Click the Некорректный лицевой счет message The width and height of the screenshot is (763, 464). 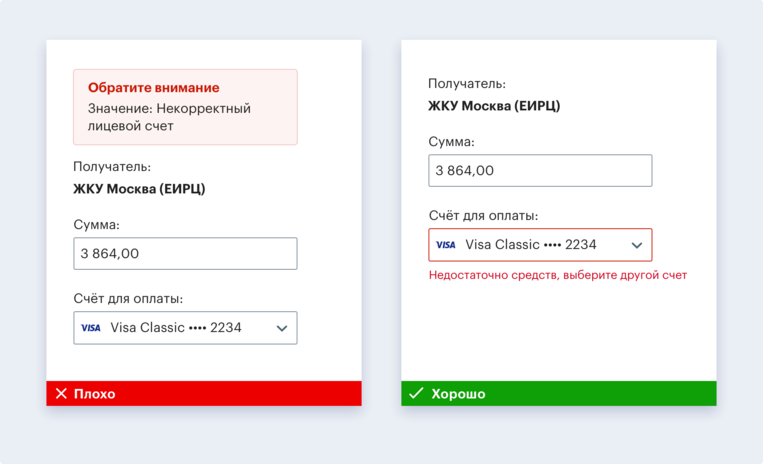pos(169,117)
